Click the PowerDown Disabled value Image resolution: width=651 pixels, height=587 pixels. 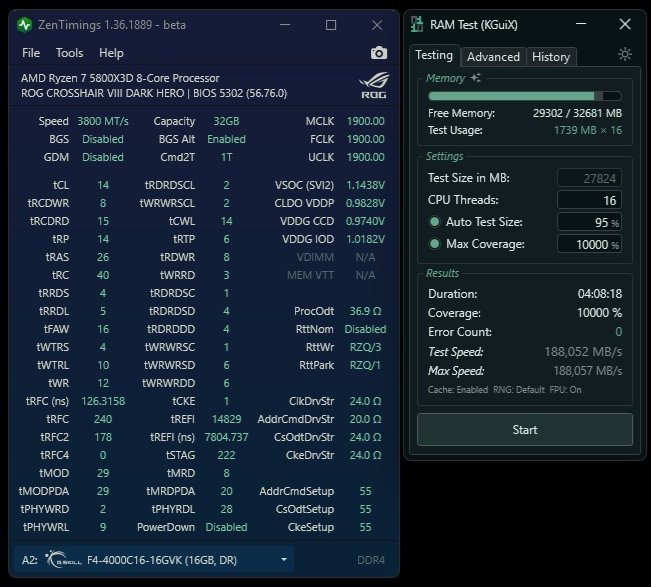[x=226, y=527]
